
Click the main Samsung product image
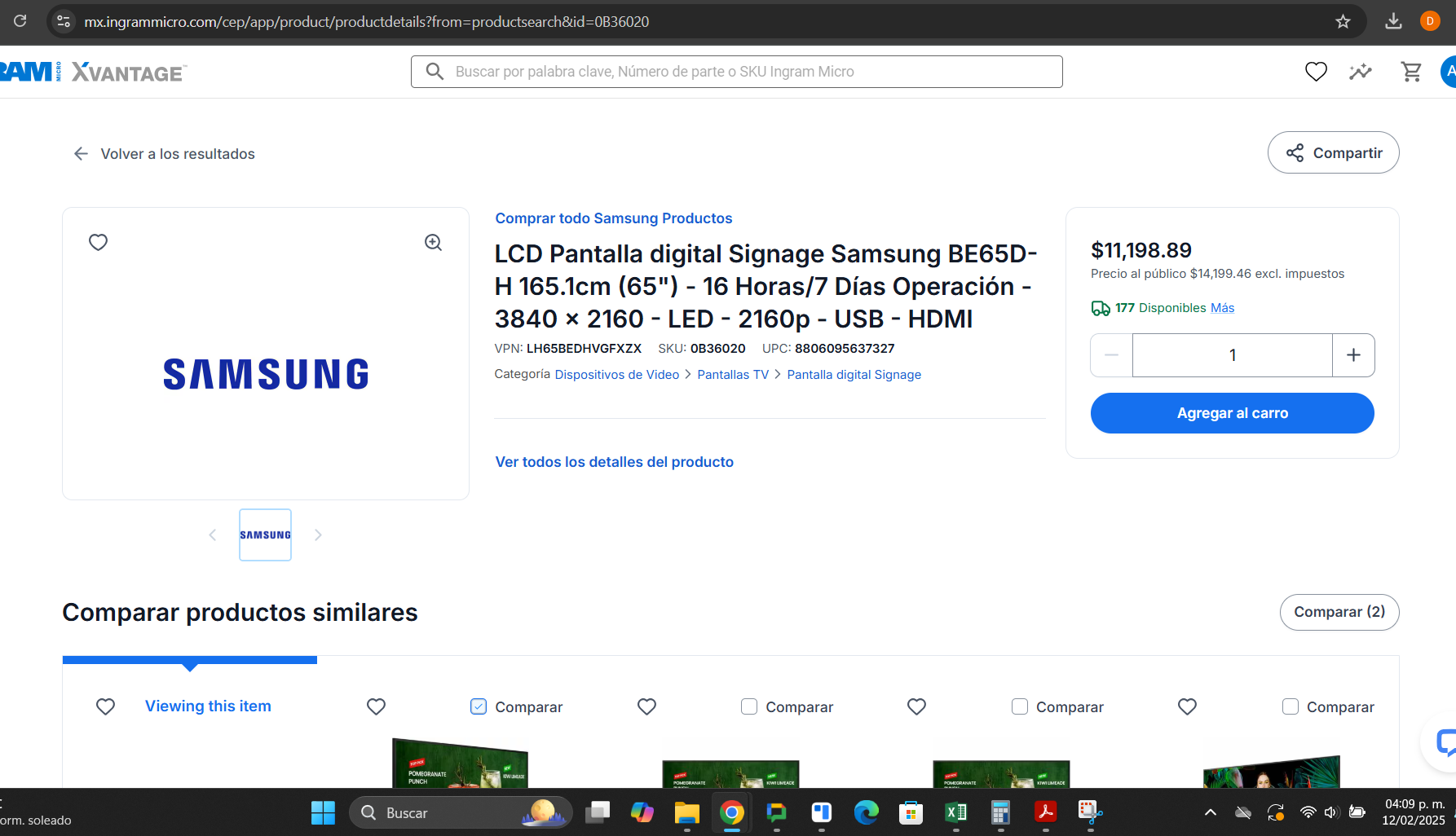pyautogui.click(x=266, y=374)
